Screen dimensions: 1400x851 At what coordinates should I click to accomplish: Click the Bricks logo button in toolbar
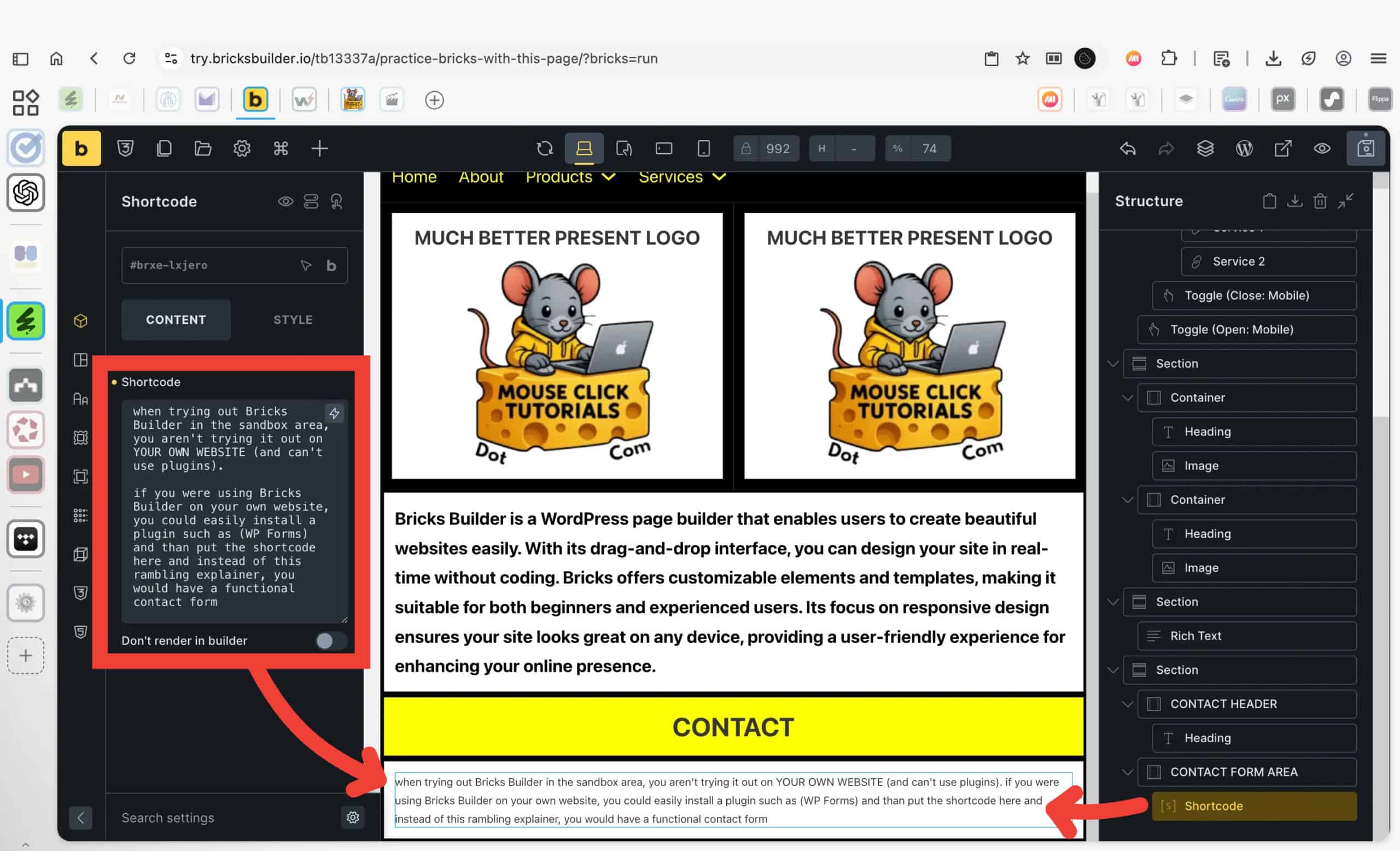click(81, 149)
